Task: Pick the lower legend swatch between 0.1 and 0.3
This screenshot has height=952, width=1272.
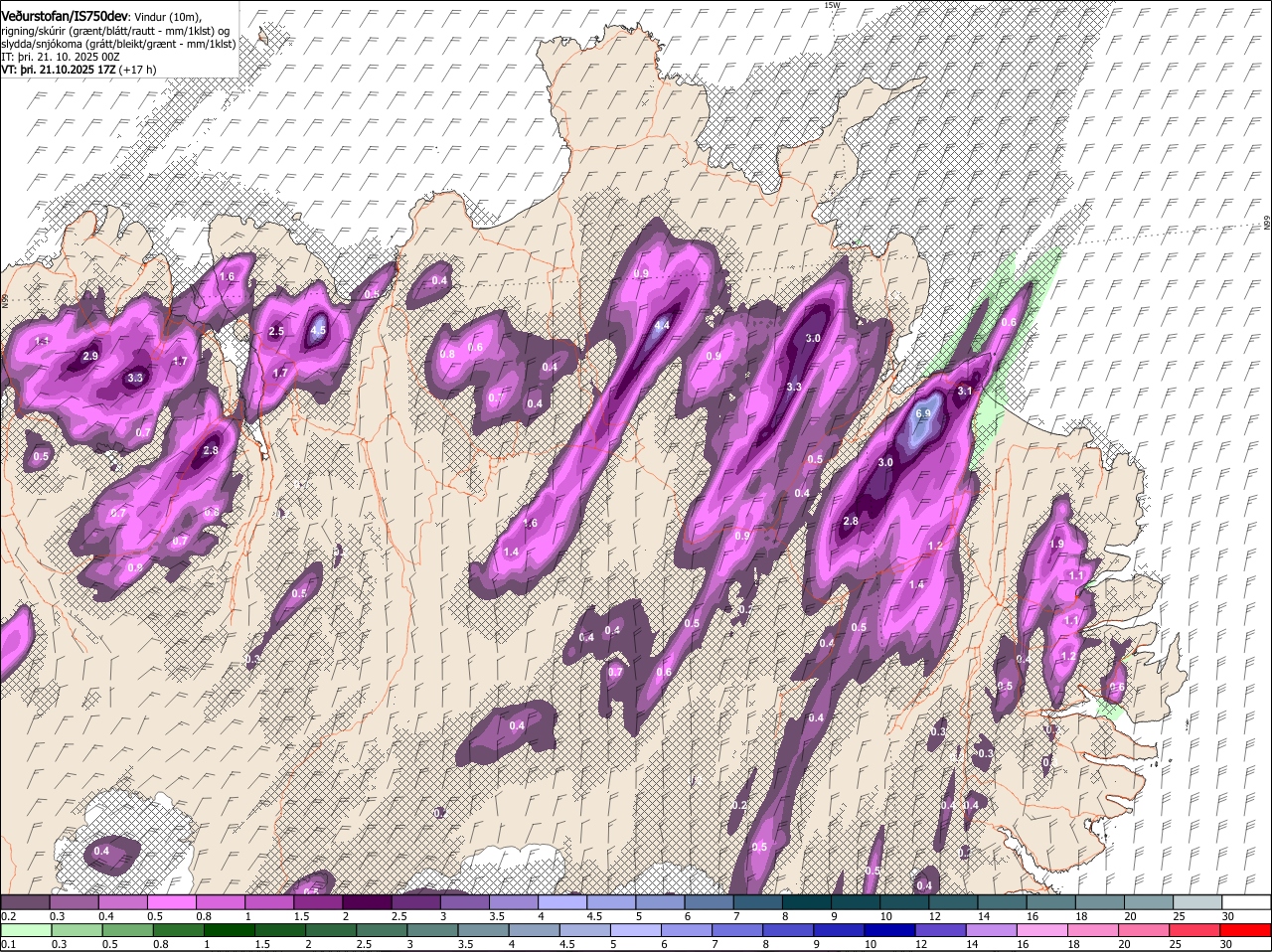Action: (25, 930)
